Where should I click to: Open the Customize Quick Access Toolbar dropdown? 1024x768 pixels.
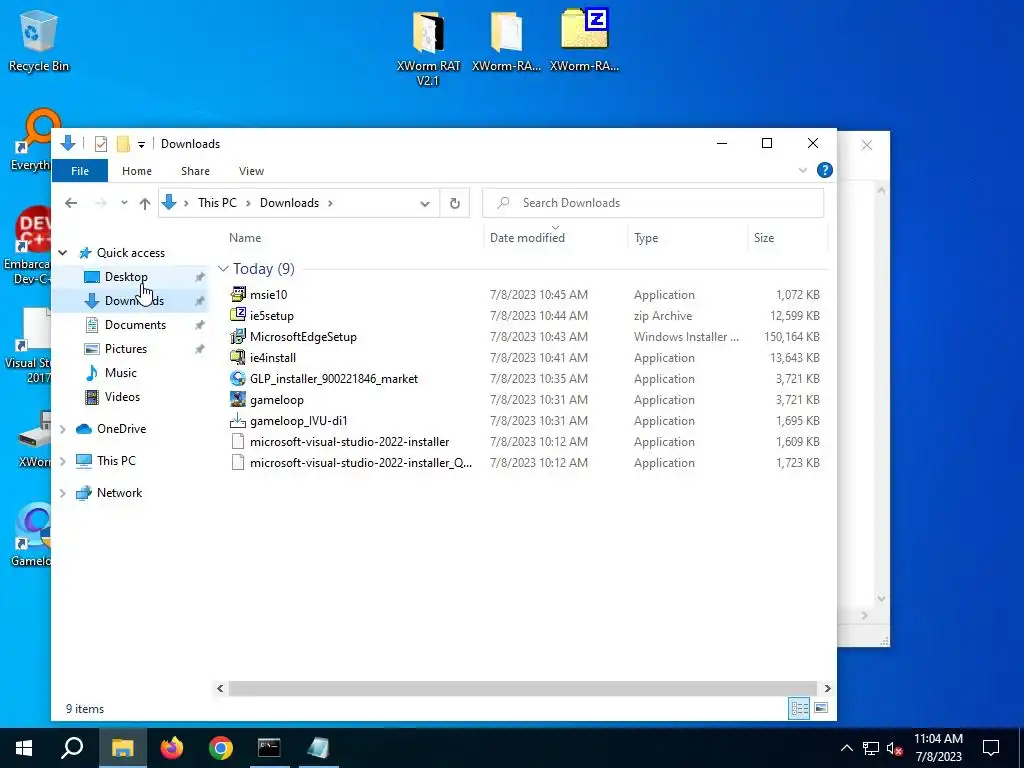[141, 144]
